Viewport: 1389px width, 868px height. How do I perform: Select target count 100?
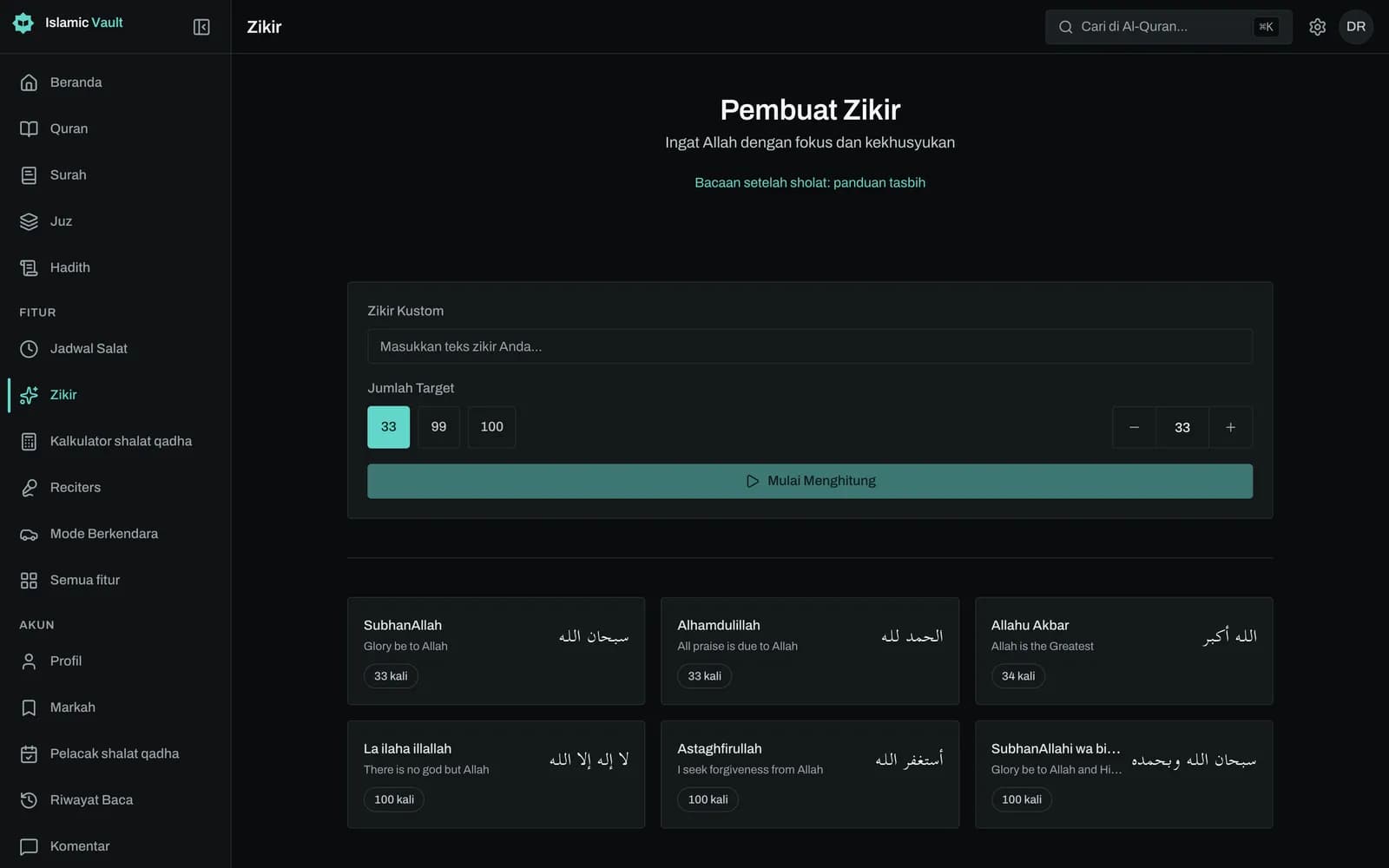(491, 427)
